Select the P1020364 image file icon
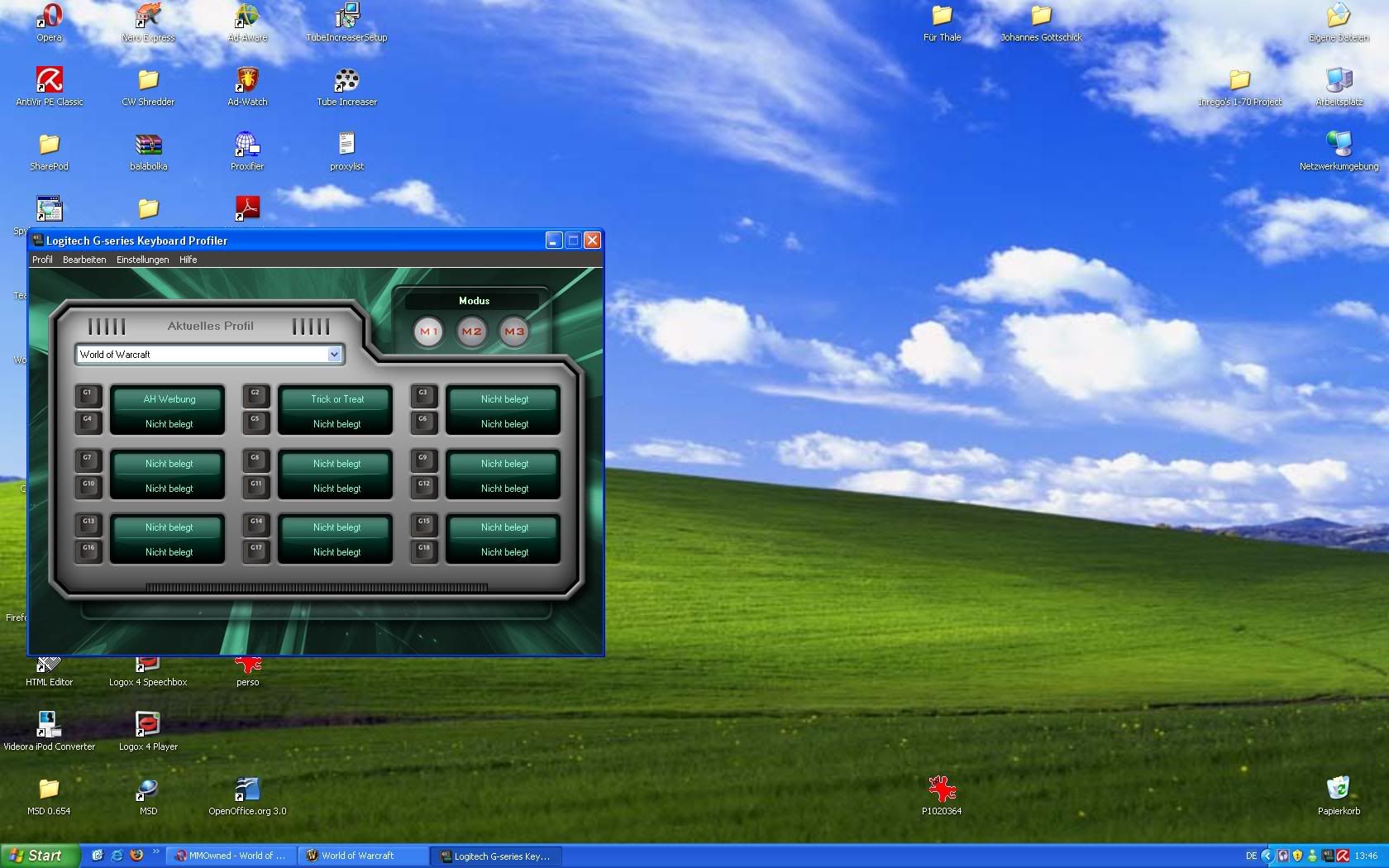 (x=942, y=796)
